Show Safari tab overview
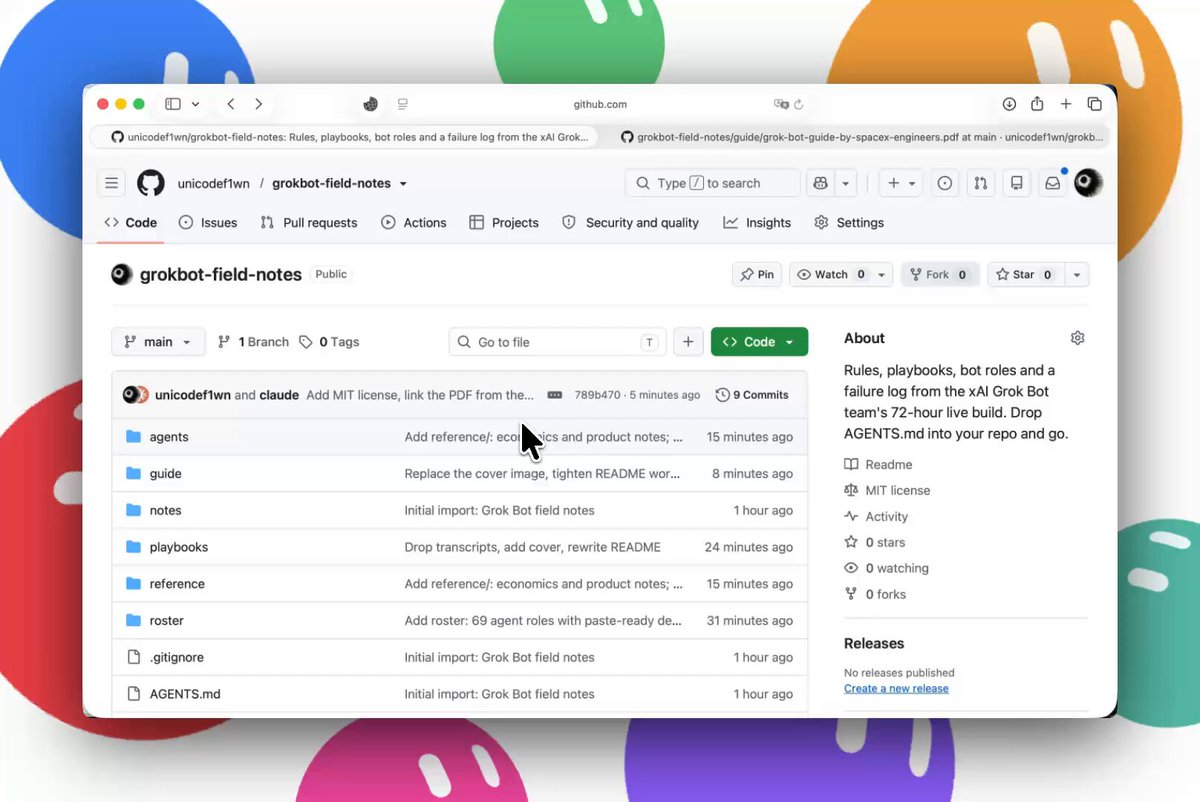This screenshot has width=1200, height=802. coord(1094,104)
